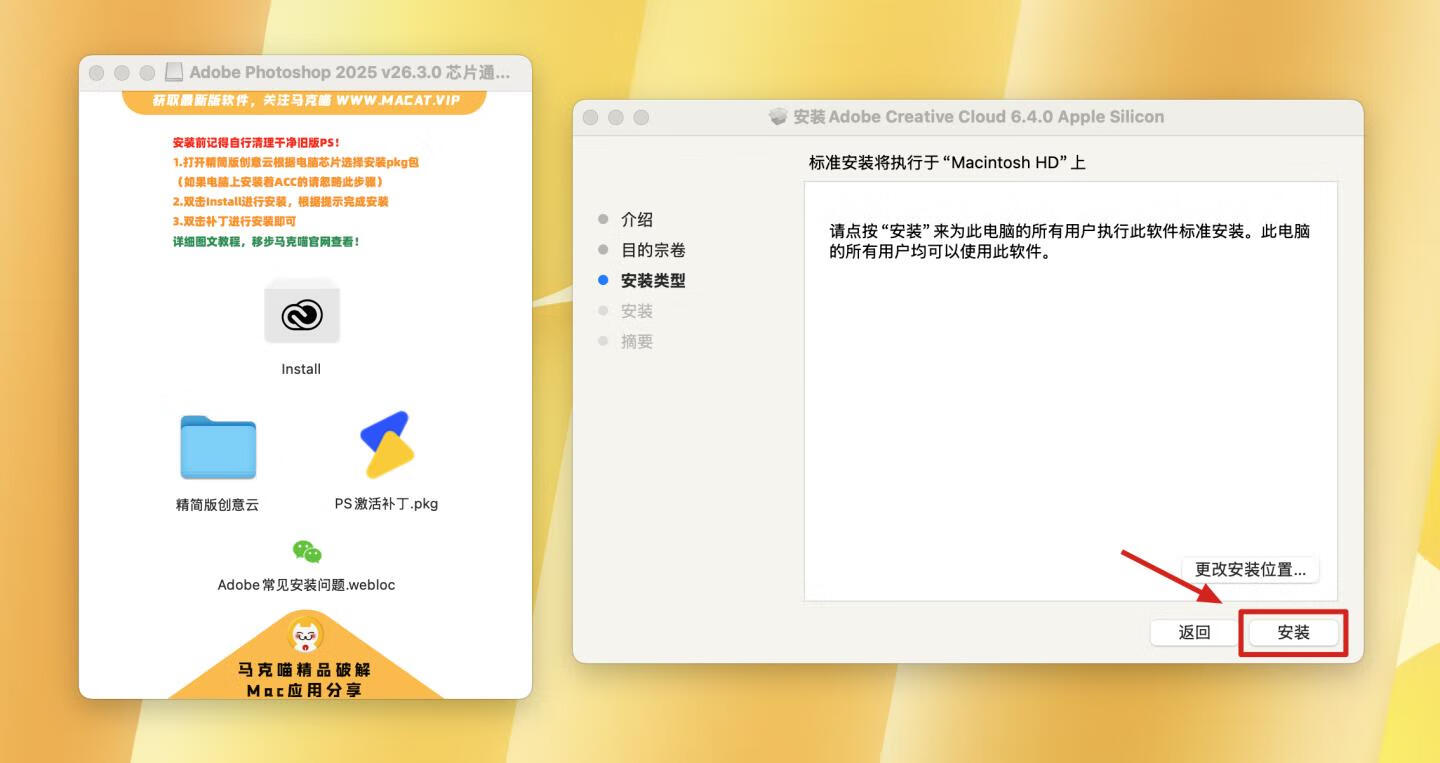The height and width of the screenshot is (763, 1440).
Task: Click the Adobe常见安装问题.webloc file name
Action: coord(306,585)
